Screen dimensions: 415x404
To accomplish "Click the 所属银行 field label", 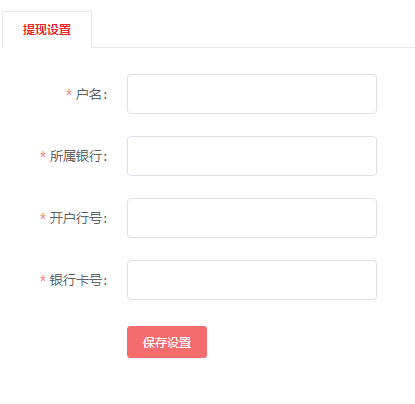I will click(78, 156).
